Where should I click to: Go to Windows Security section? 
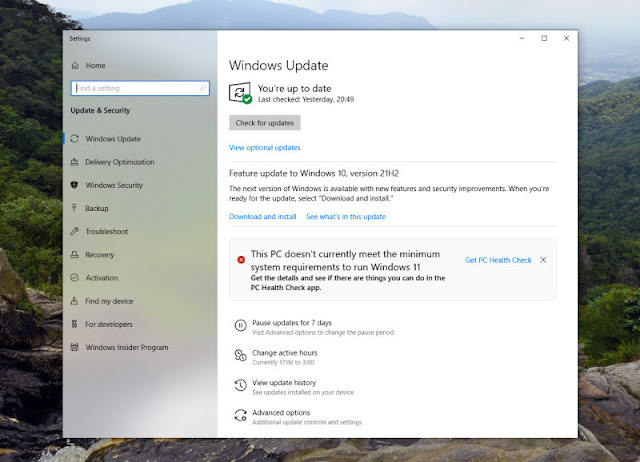pyautogui.click(x=114, y=185)
